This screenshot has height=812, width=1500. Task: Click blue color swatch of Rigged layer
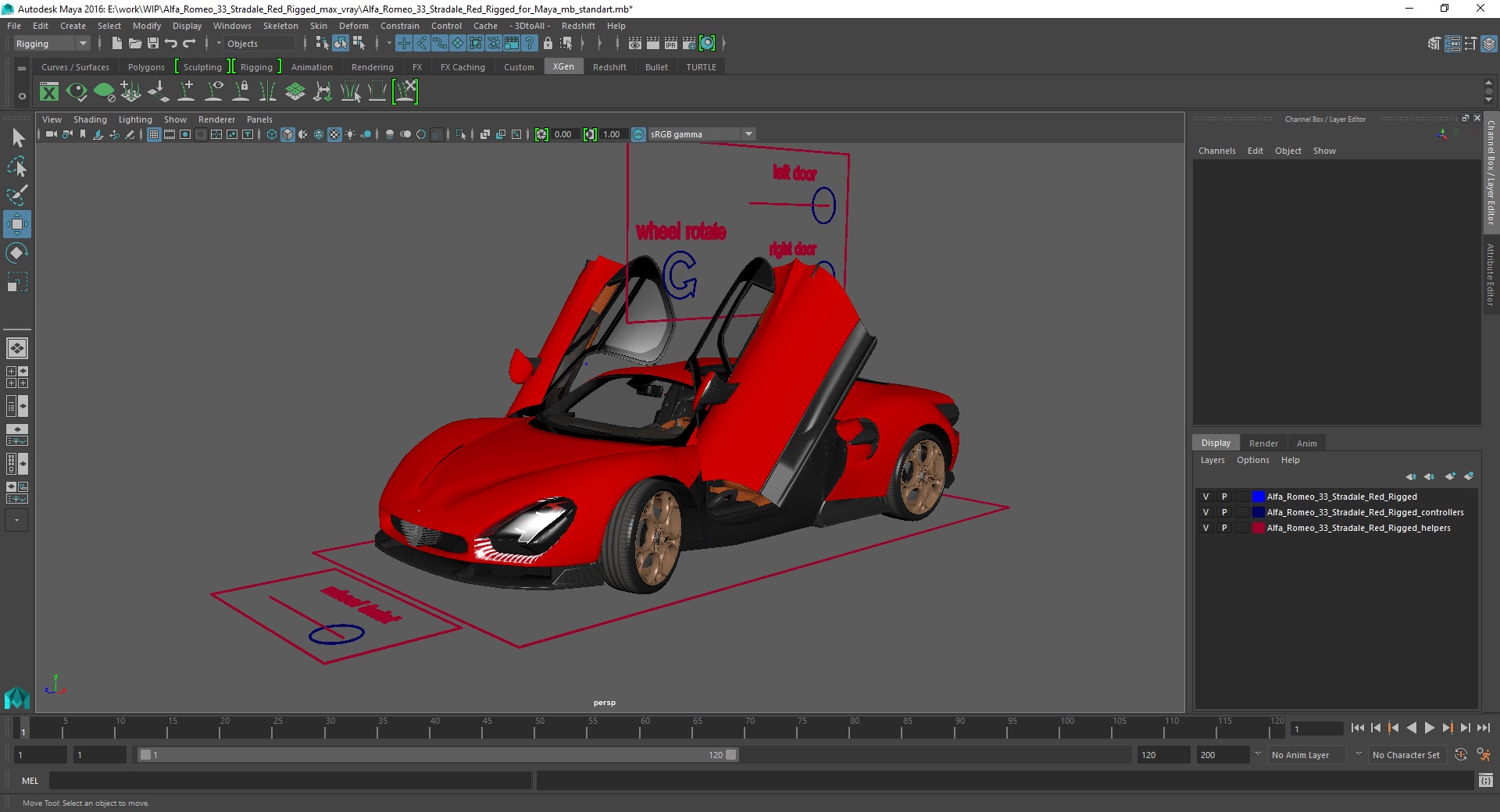click(1258, 497)
